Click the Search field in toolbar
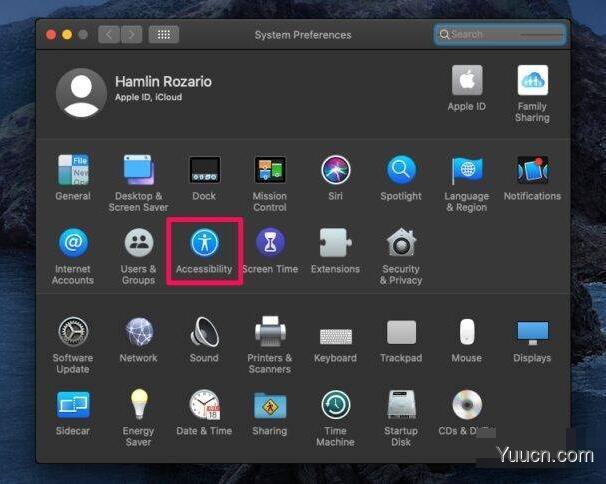Image resolution: width=606 pixels, height=484 pixels. [500, 34]
